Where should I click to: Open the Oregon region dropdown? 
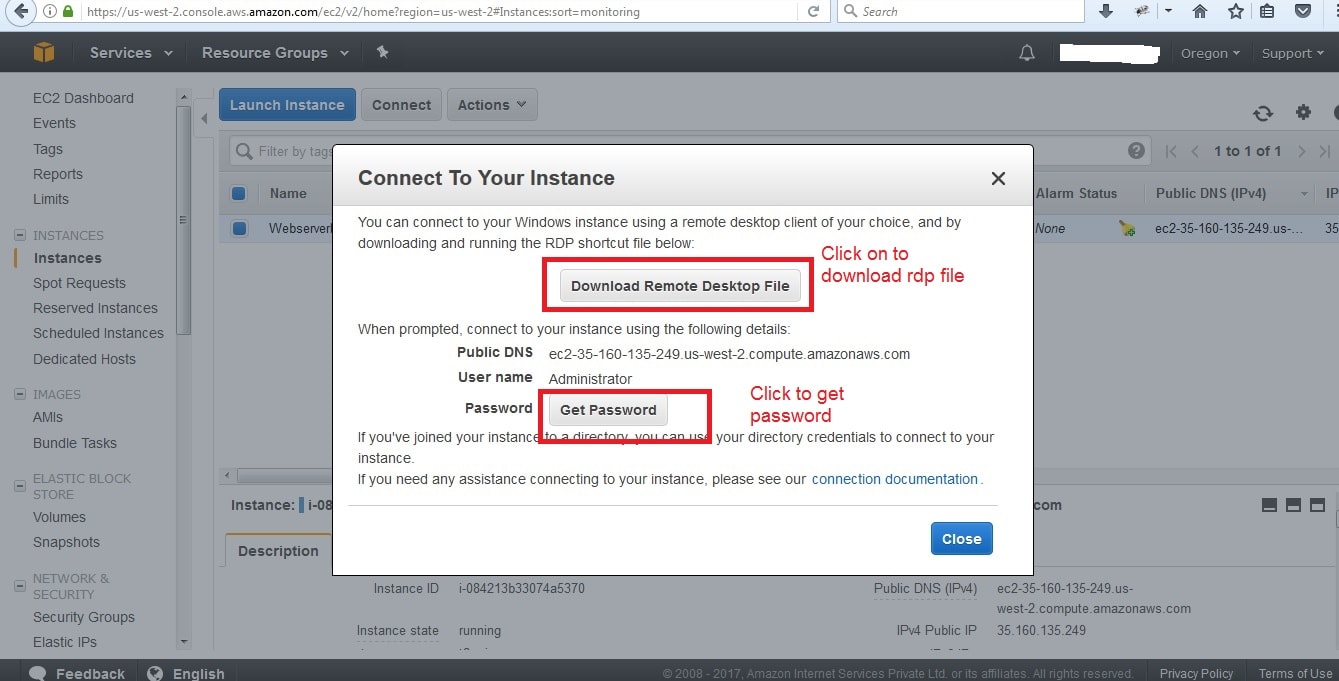pos(1210,53)
